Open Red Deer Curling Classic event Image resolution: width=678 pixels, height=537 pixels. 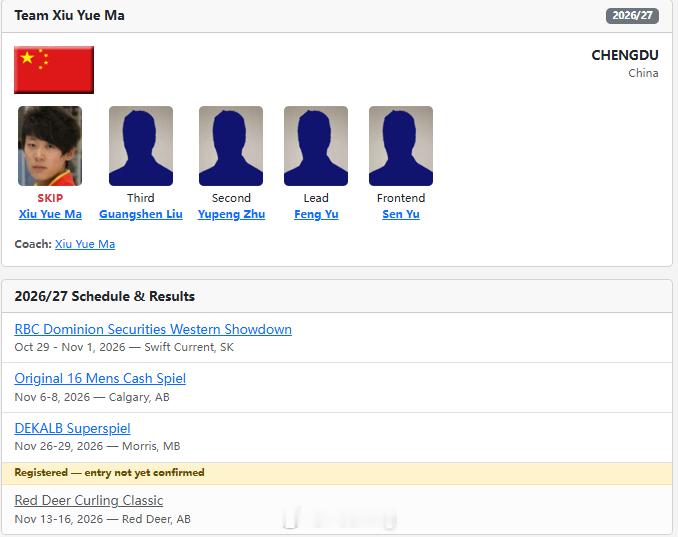[89, 500]
